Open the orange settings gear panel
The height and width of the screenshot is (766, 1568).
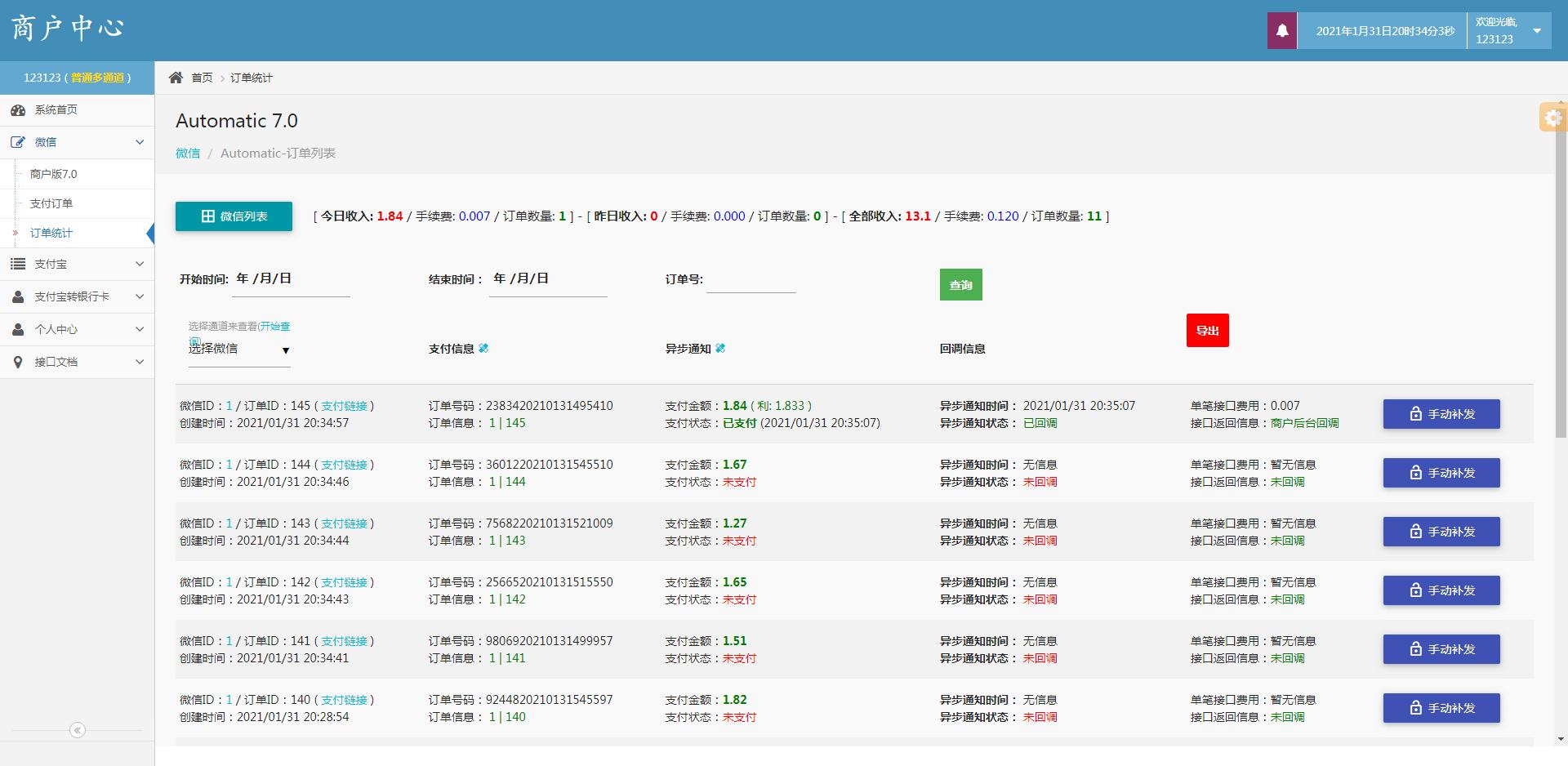[x=1552, y=118]
